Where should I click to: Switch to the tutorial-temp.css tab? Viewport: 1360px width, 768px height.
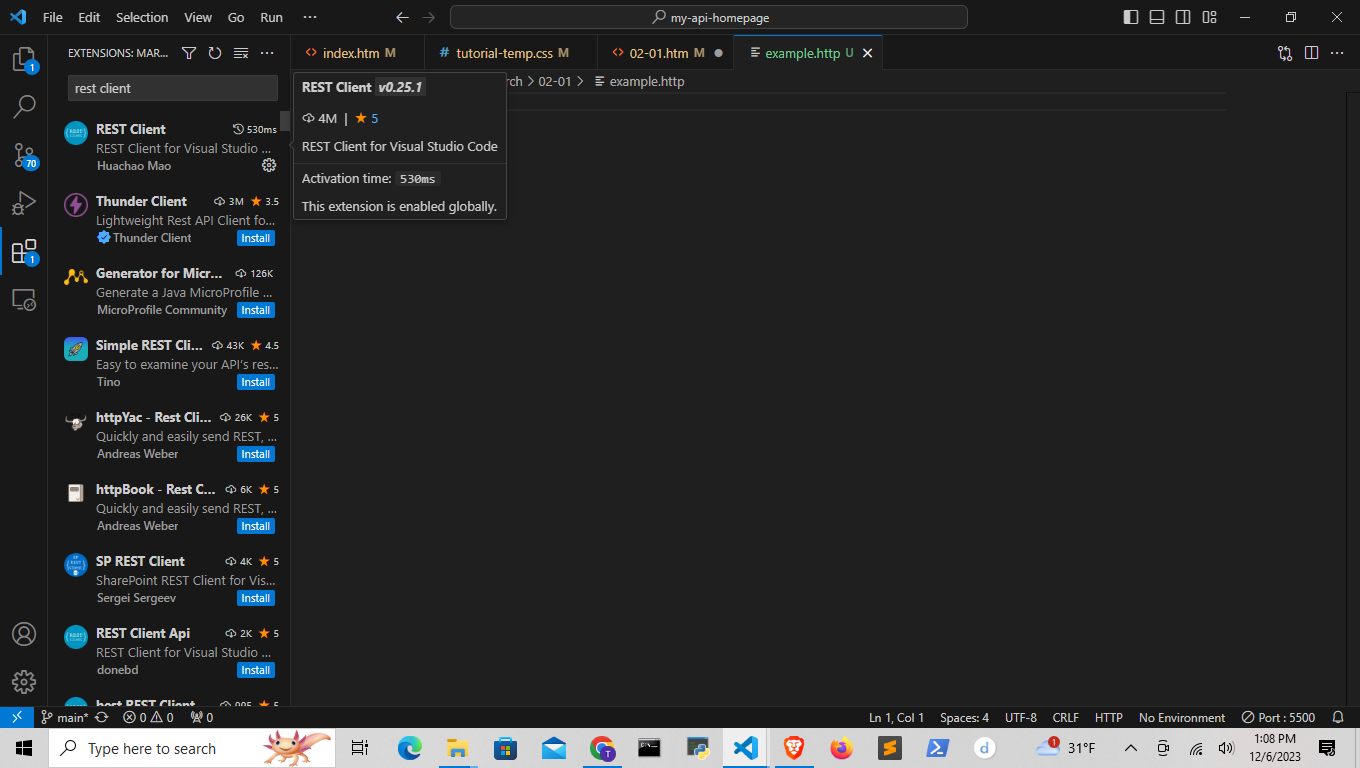point(511,53)
